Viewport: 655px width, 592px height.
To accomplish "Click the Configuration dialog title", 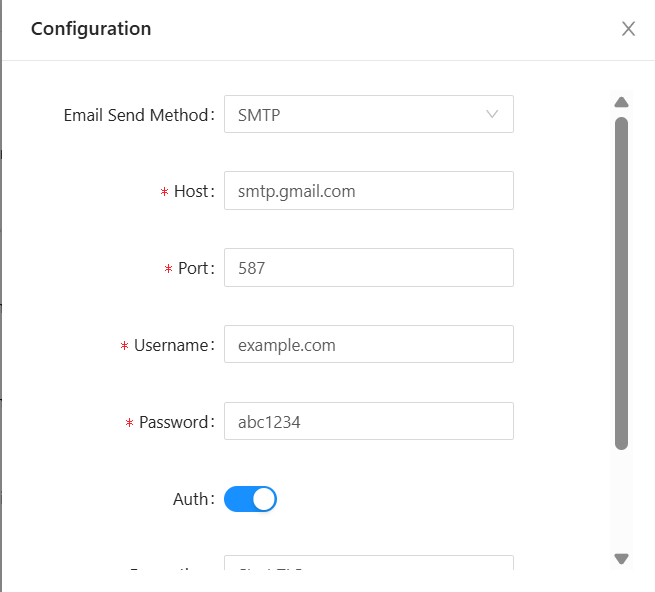I will pos(91,29).
